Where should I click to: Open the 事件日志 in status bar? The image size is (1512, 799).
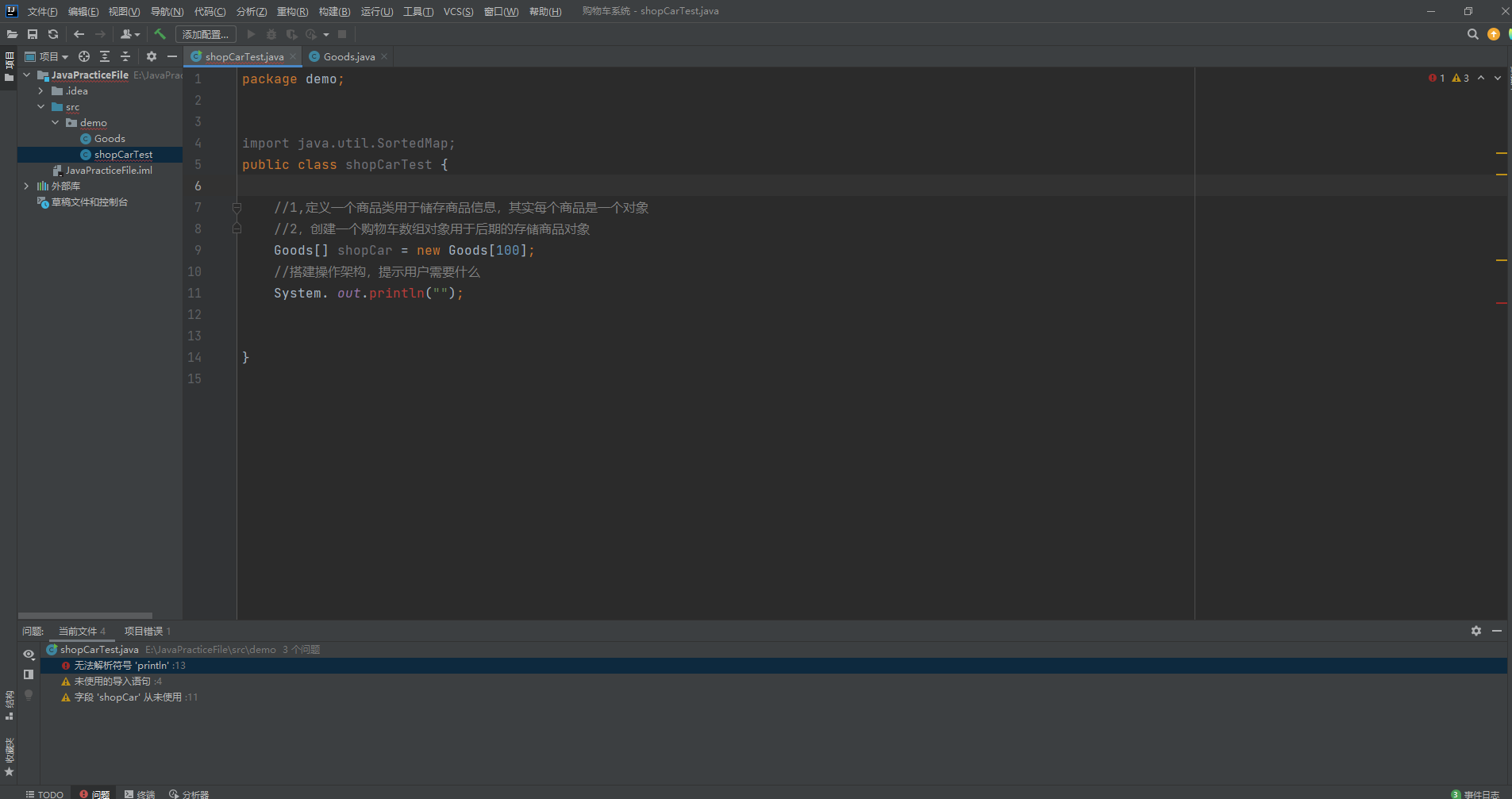[1475, 794]
